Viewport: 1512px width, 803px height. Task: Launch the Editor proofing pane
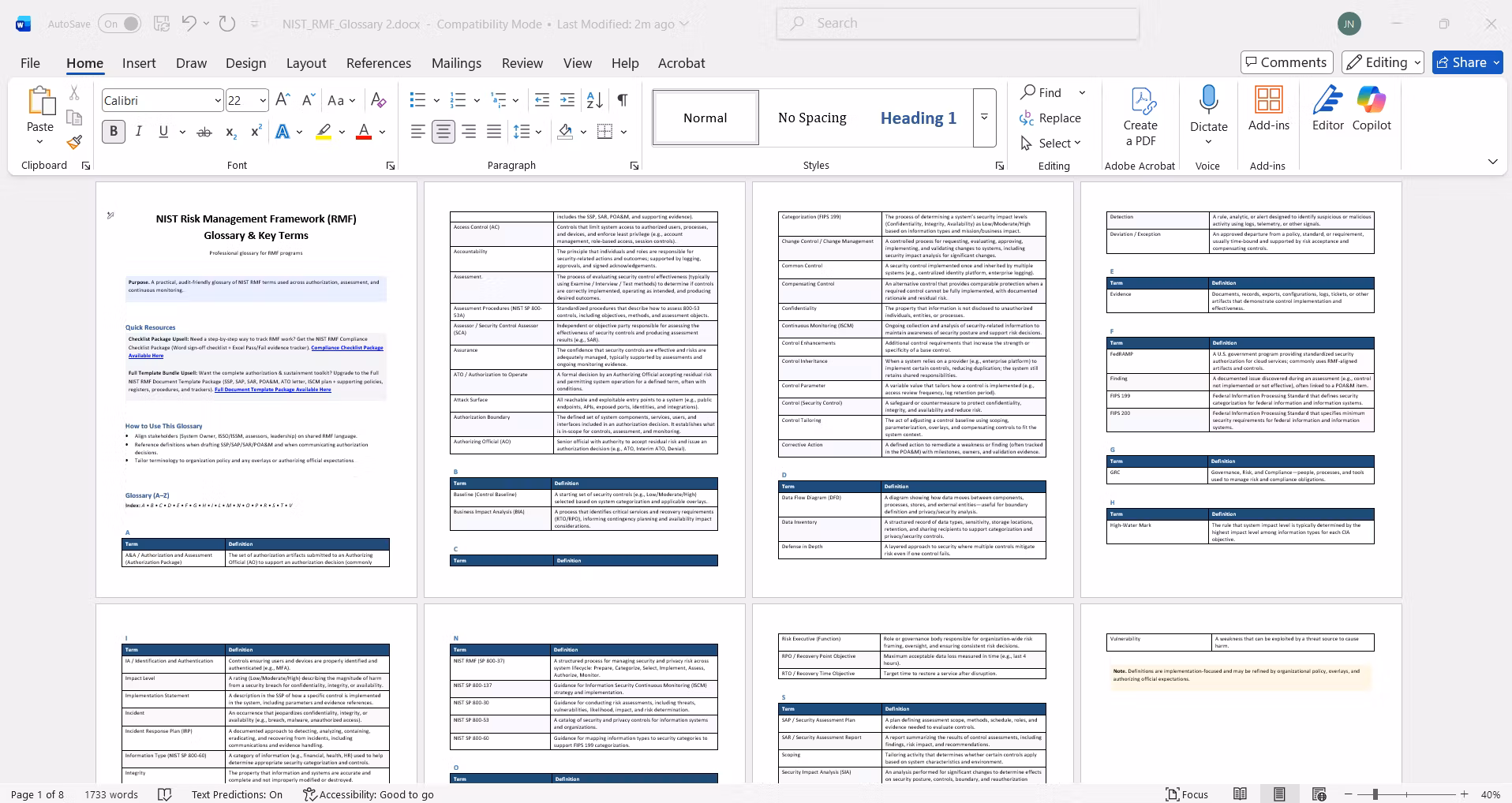click(1328, 109)
